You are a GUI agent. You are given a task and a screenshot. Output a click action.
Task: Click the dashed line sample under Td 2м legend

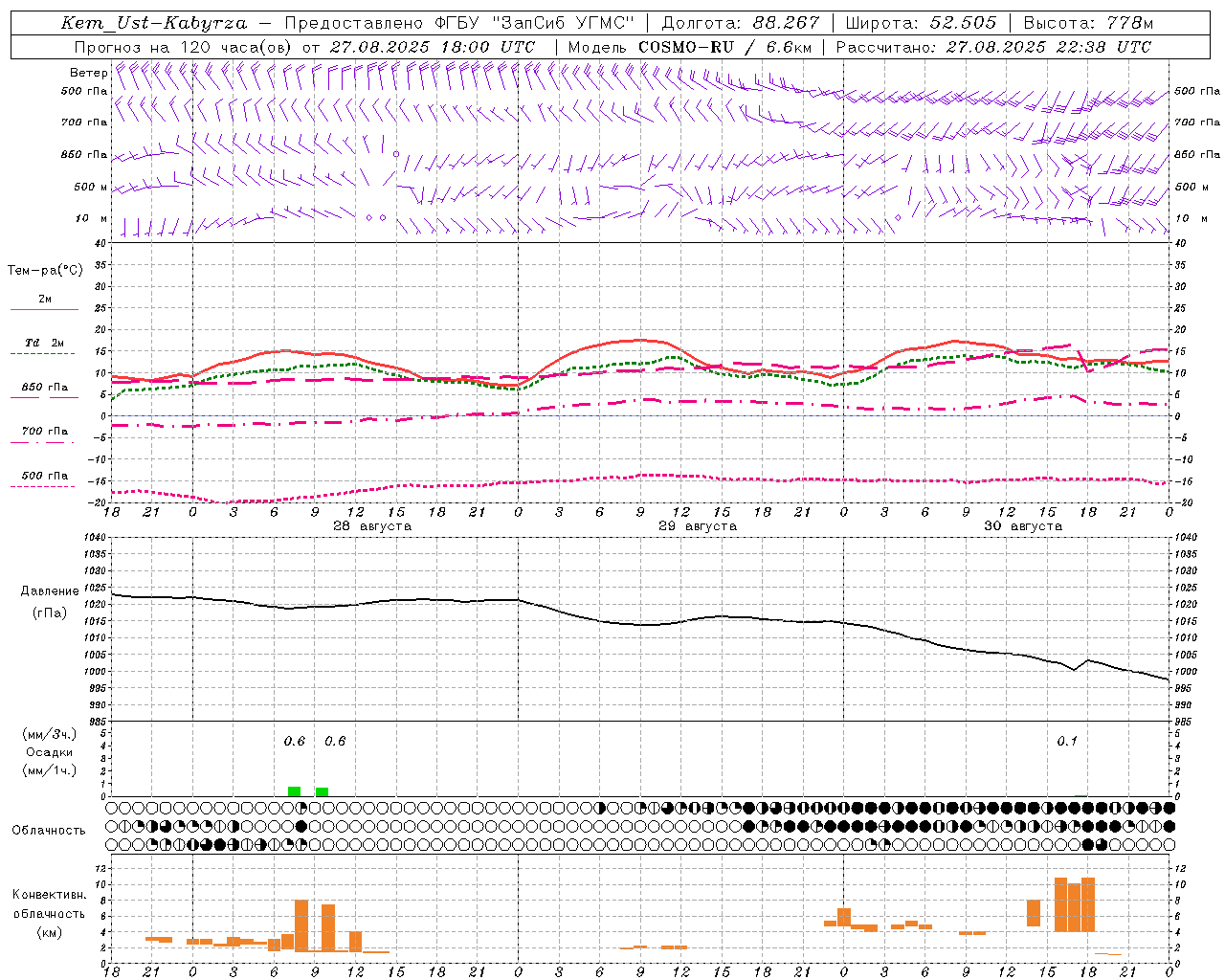tap(43, 354)
